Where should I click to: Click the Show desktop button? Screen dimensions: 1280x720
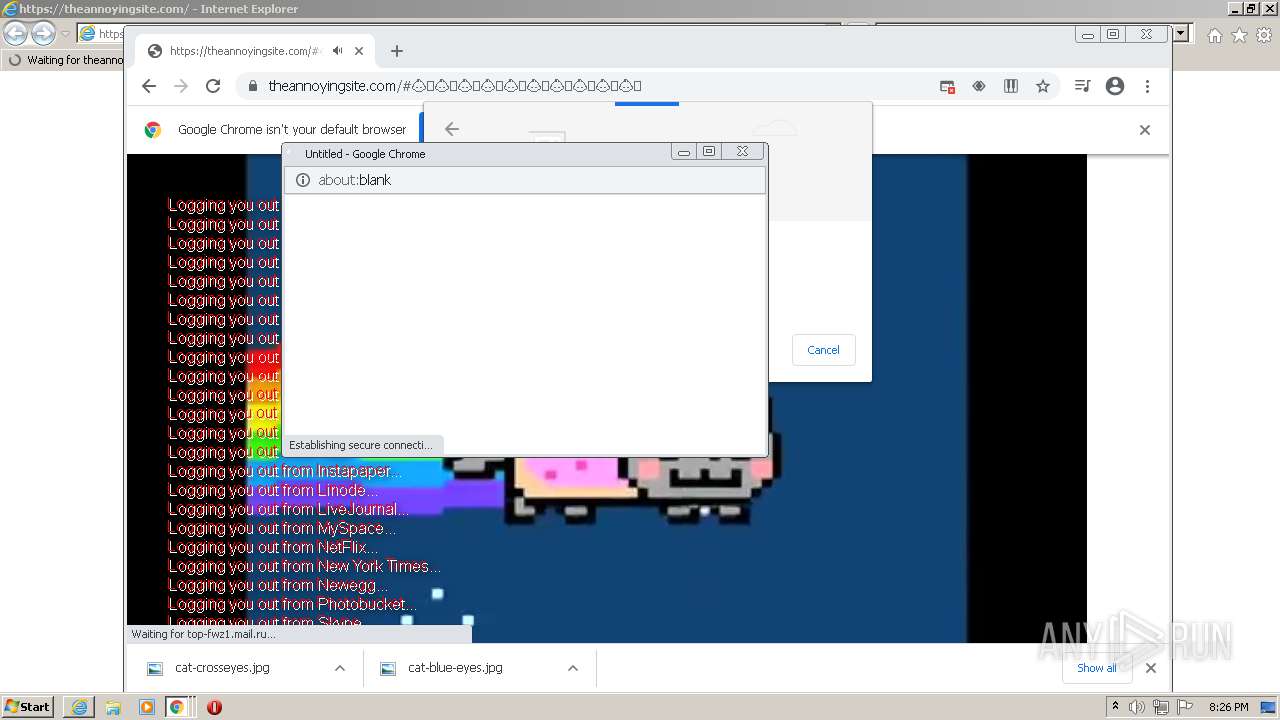coord(1270,707)
